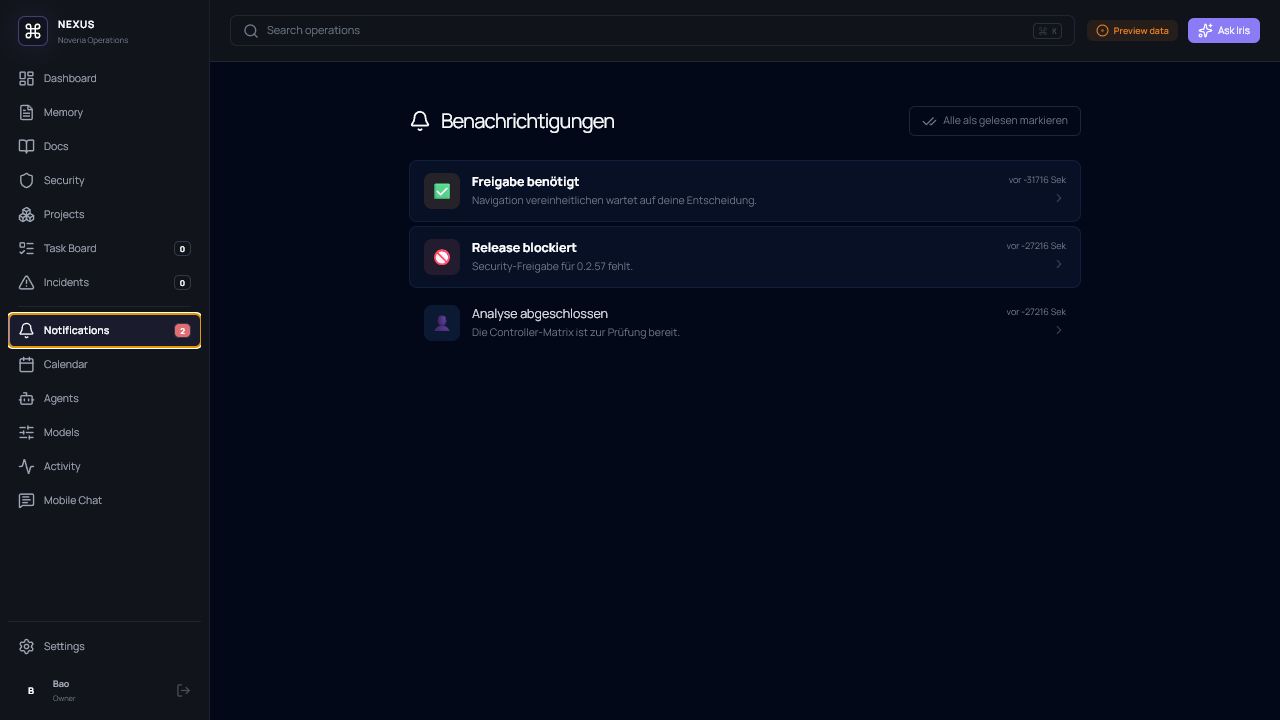This screenshot has width=1280, height=720.
Task: Click the magnifier icon in search bar
Action: point(251,31)
